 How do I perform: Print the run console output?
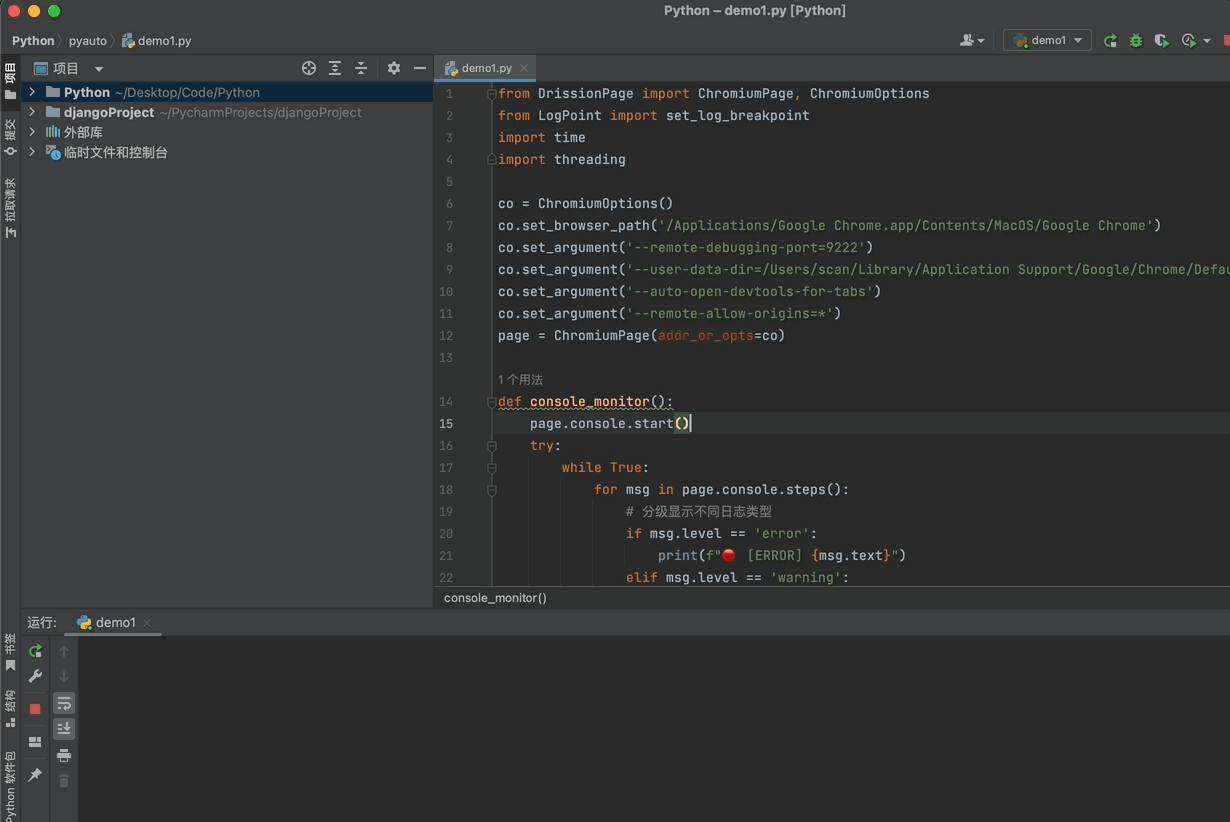[64, 755]
